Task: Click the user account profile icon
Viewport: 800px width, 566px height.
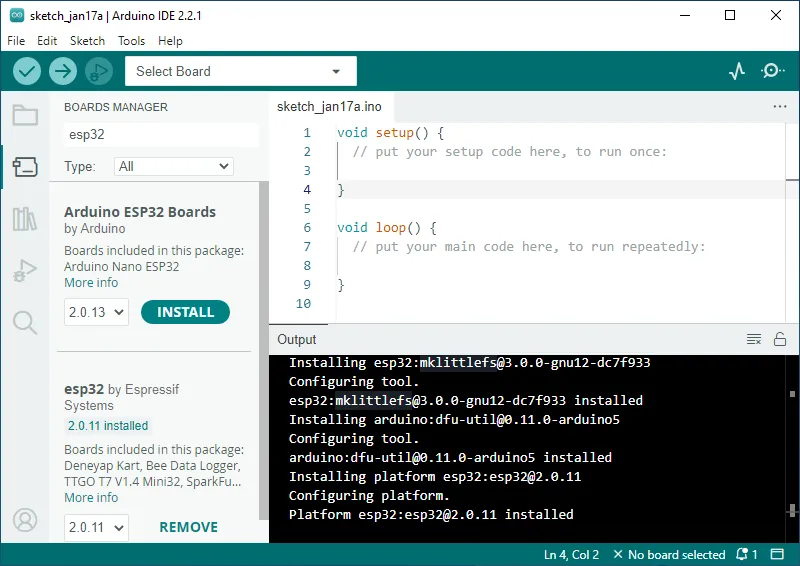Action: click(x=25, y=520)
